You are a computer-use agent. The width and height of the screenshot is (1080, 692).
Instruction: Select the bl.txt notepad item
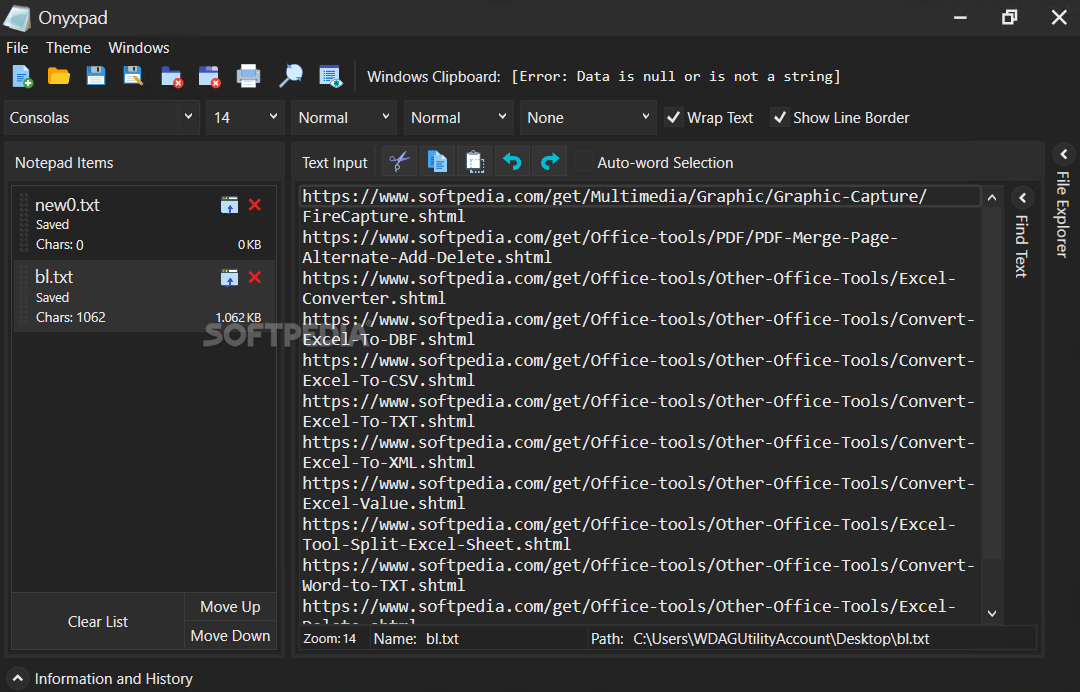[144, 296]
